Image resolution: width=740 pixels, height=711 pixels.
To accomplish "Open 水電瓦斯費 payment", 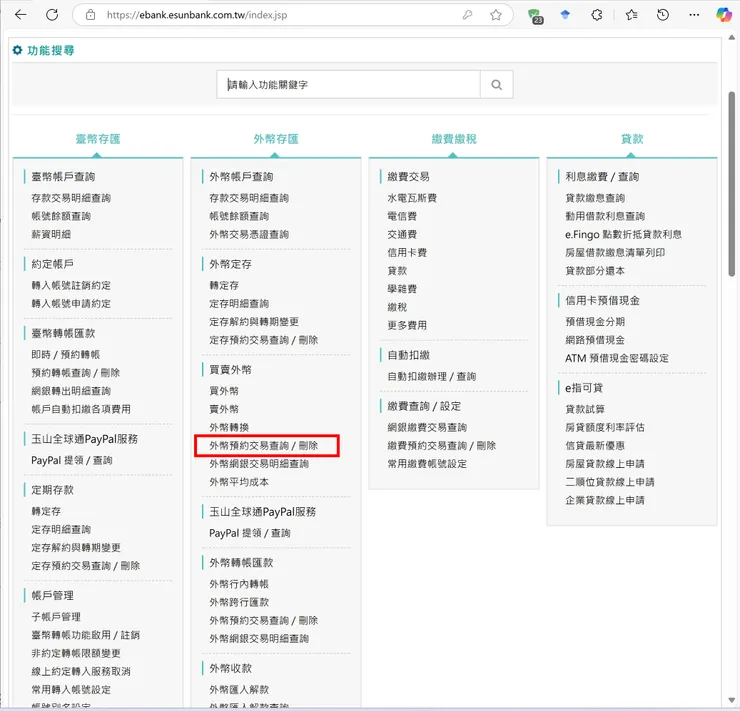I will point(412,198).
